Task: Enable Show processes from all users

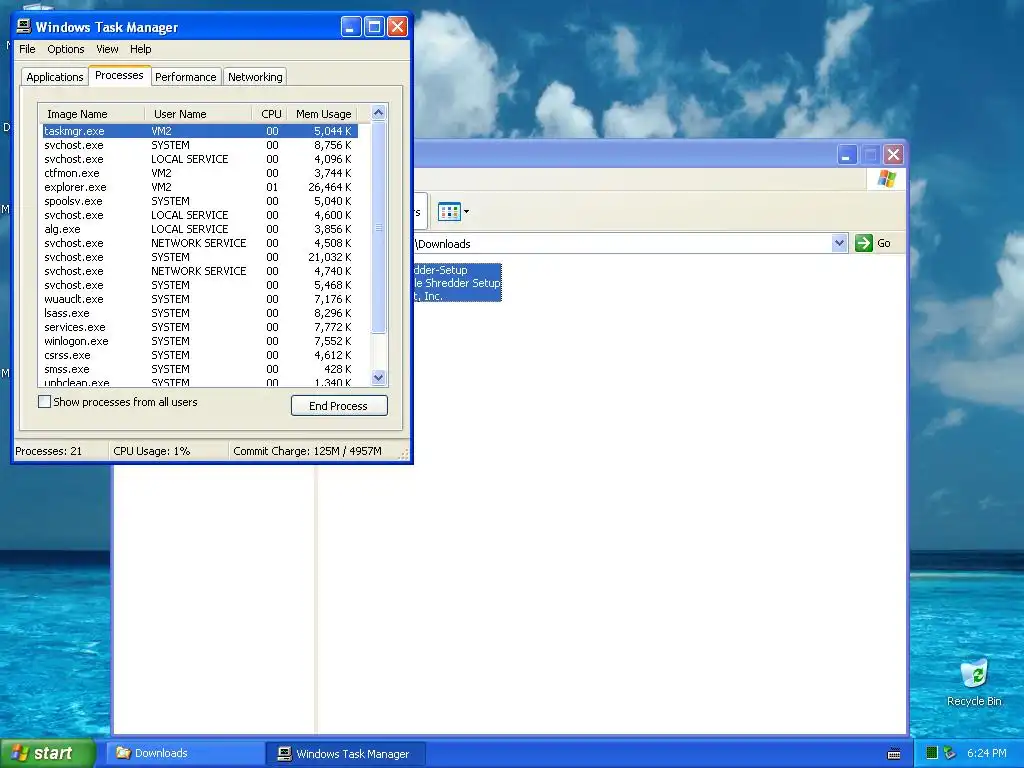Action: [44, 402]
